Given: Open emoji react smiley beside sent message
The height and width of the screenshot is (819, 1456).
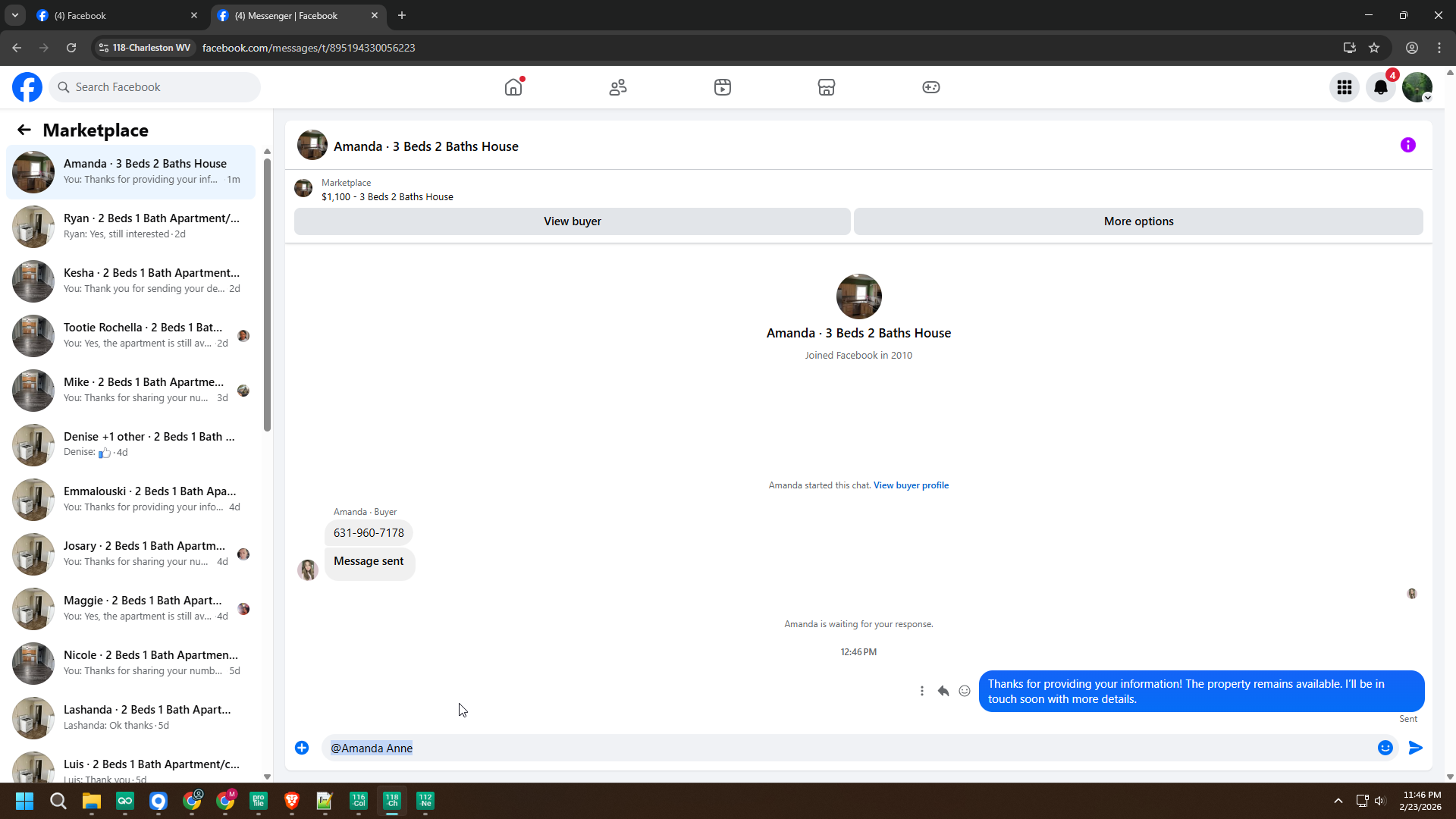Looking at the screenshot, I should point(965,691).
